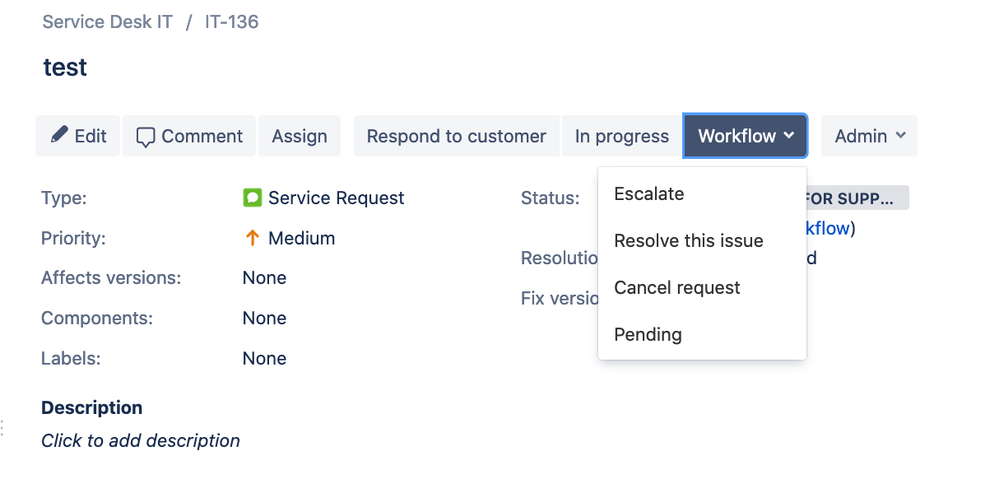Open the Service Desk IT breadcrumb link
This screenshot has width=999, height=484.
108,22
